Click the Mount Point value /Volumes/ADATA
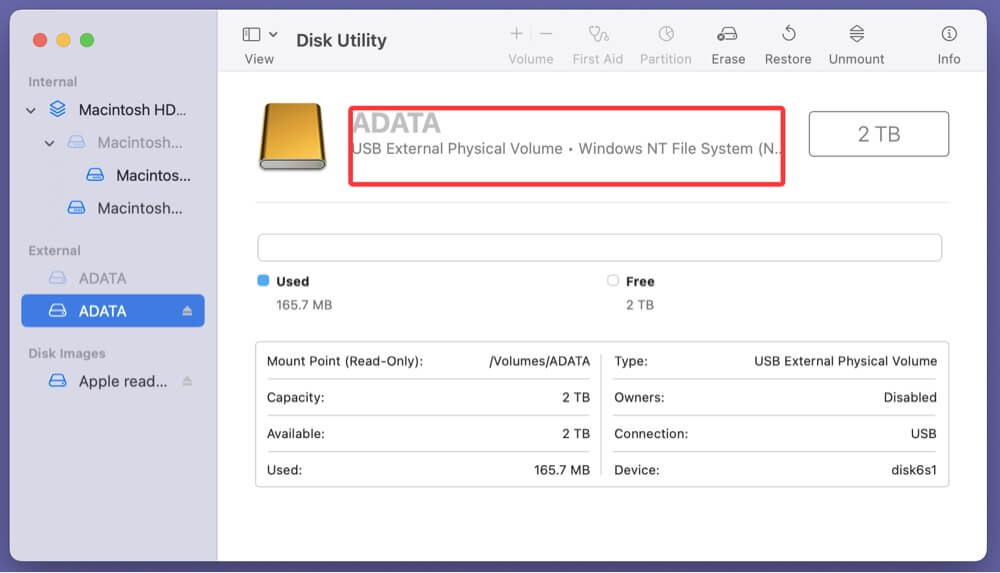 (x=540, y=361)
